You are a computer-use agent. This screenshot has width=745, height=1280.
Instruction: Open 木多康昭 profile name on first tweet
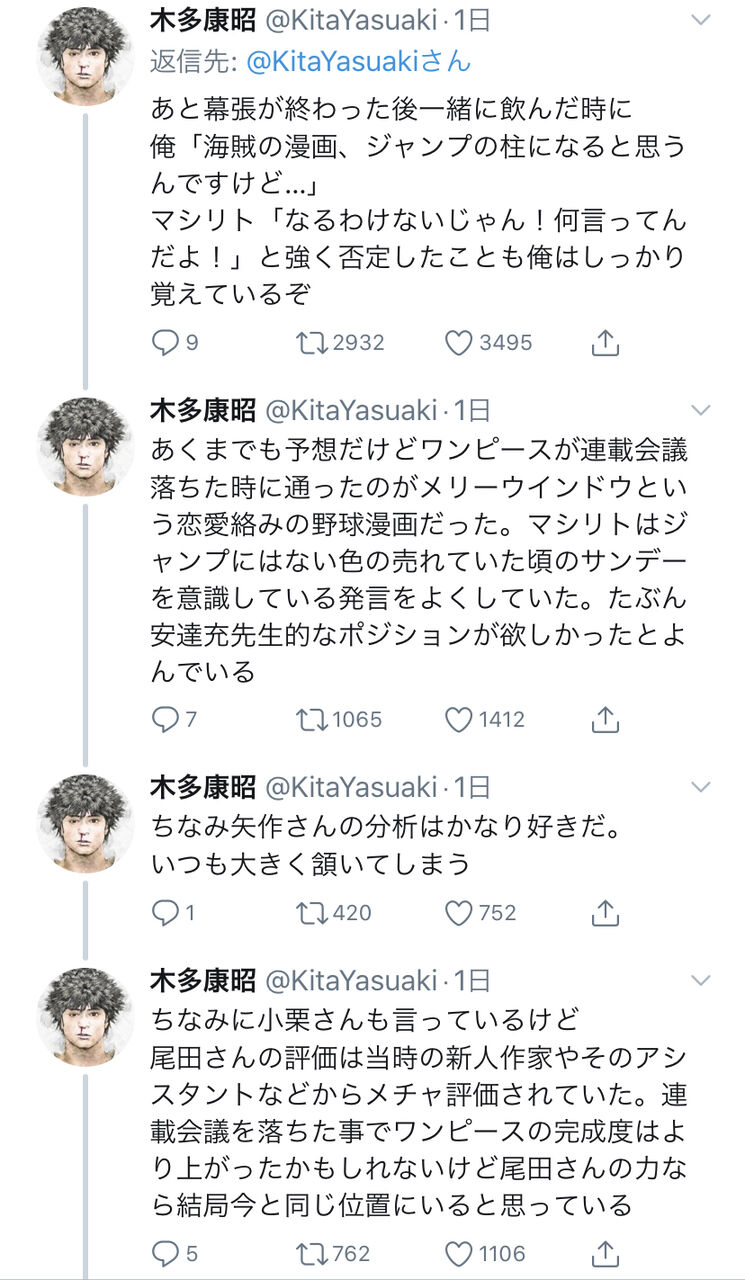pos(201,20)
